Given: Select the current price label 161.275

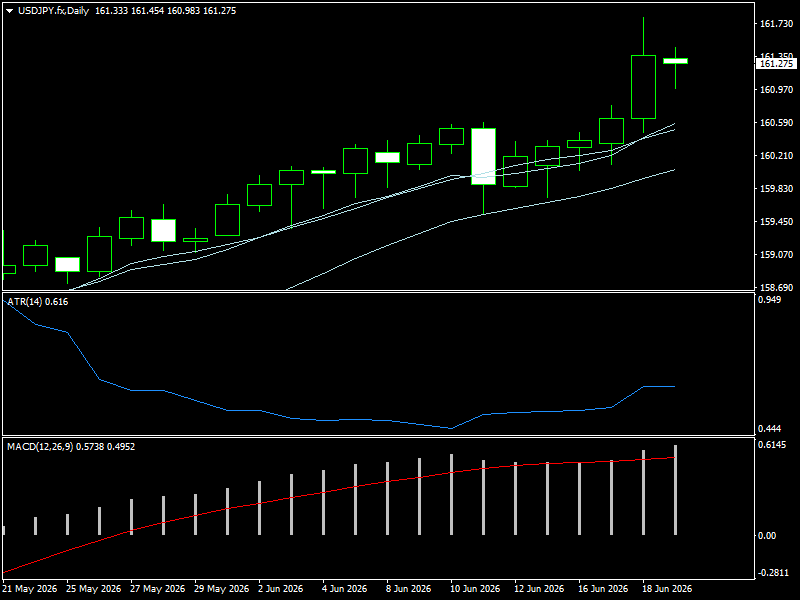Looking at the screenshot, I should pos(776,64).
